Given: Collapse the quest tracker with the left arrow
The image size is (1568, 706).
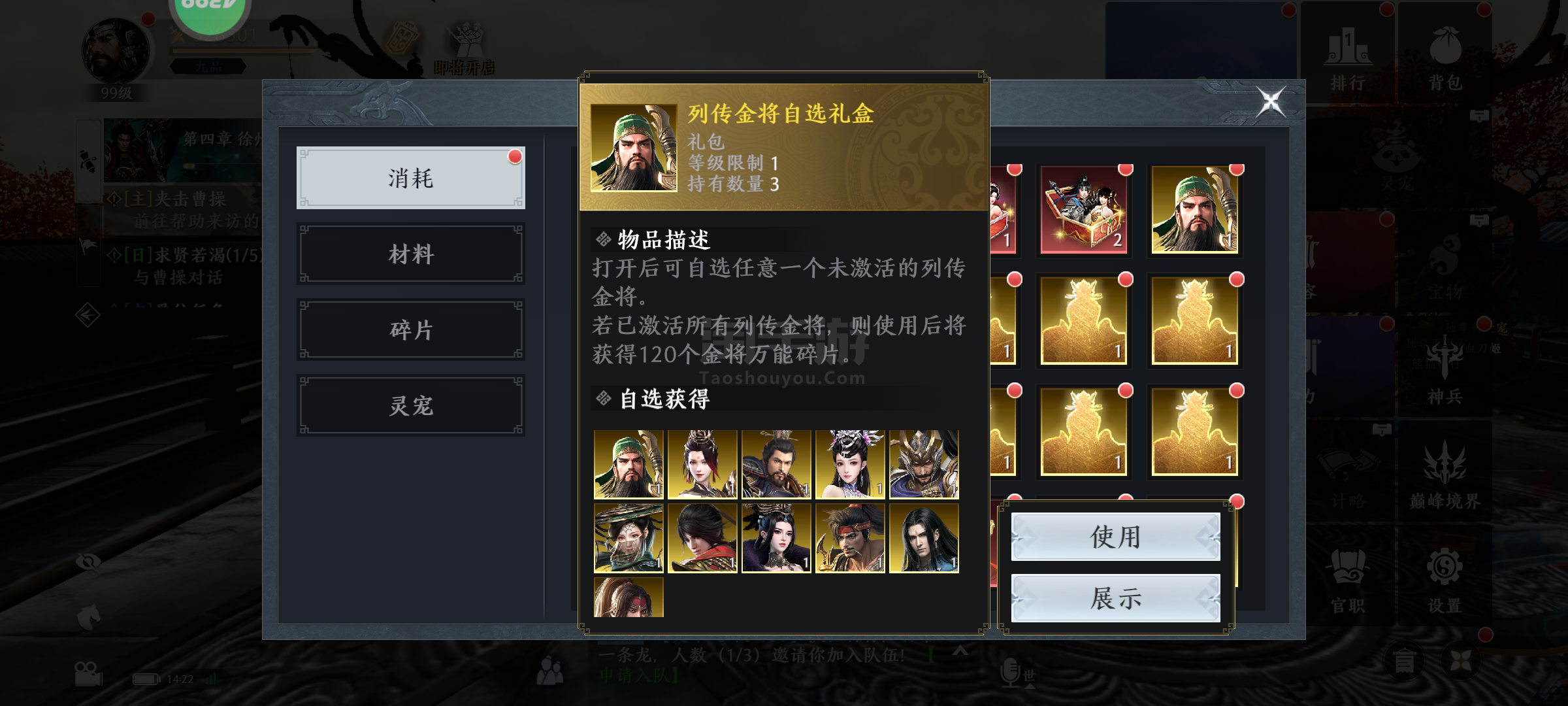Looking at the screenshot, I should tap(88, 316).
